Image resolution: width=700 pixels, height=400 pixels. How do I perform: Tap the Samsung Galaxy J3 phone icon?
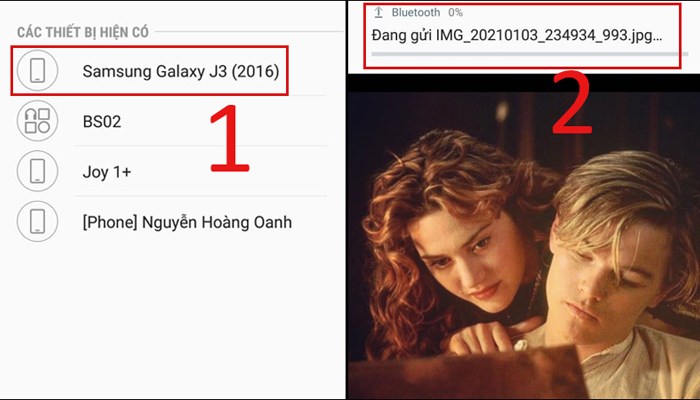38,71
